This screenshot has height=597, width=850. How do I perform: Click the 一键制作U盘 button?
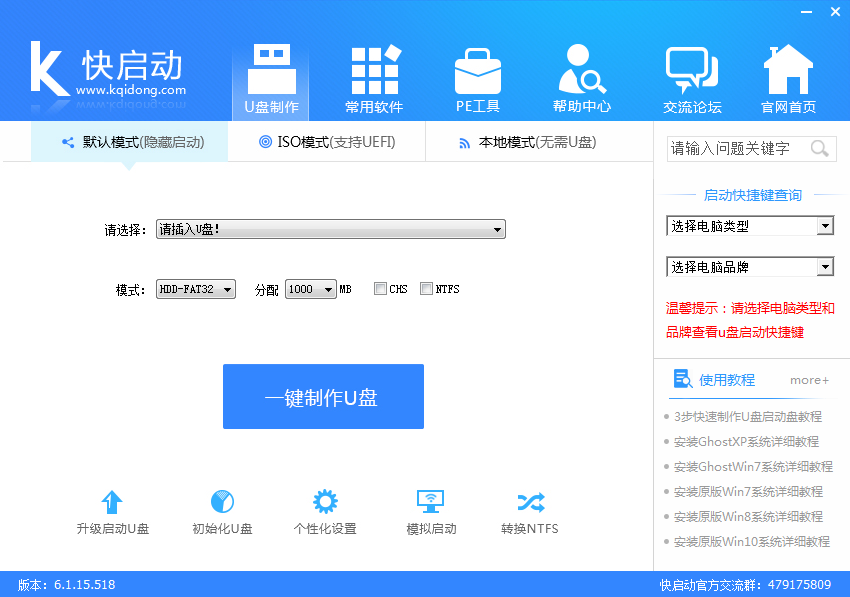tap(323, 396)
